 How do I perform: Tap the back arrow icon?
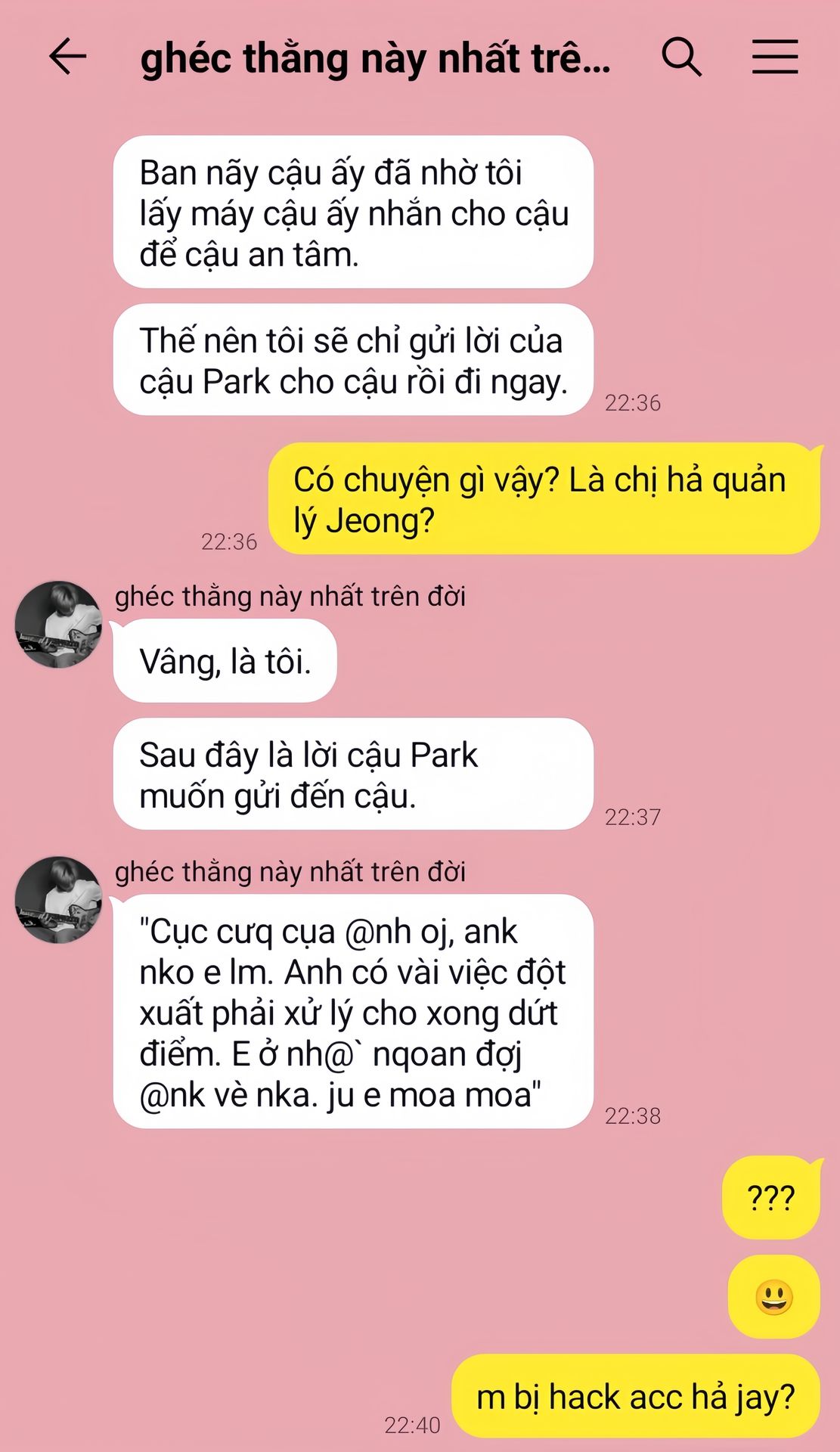[67, 57]
